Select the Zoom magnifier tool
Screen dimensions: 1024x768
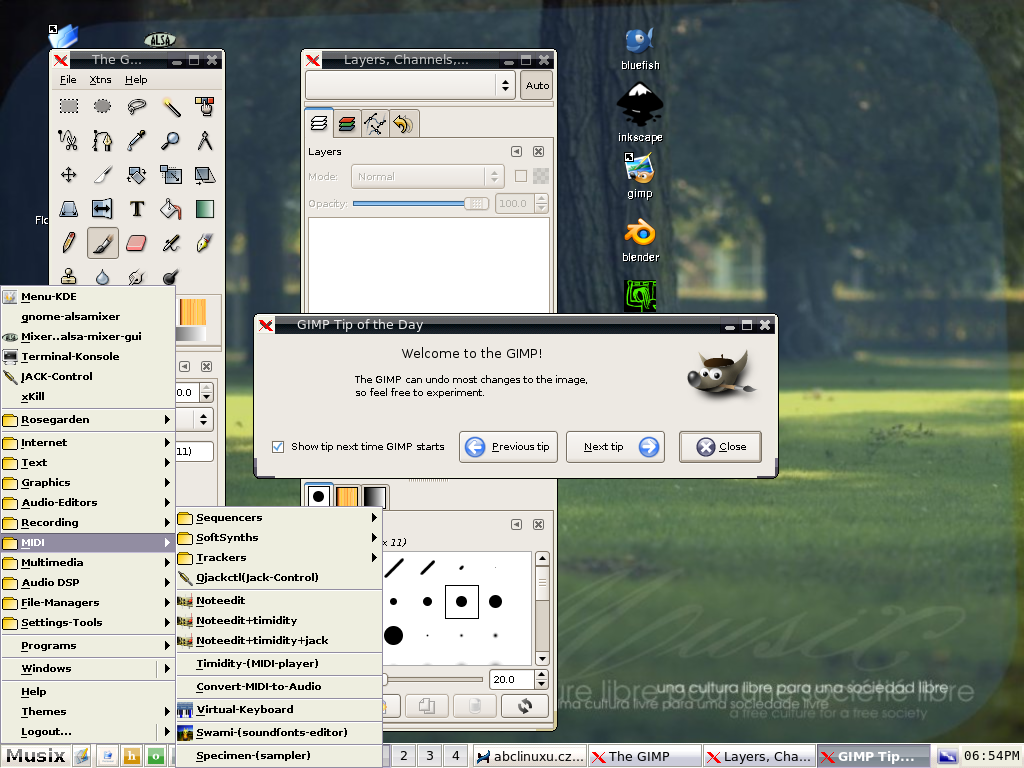coord(171,140)
